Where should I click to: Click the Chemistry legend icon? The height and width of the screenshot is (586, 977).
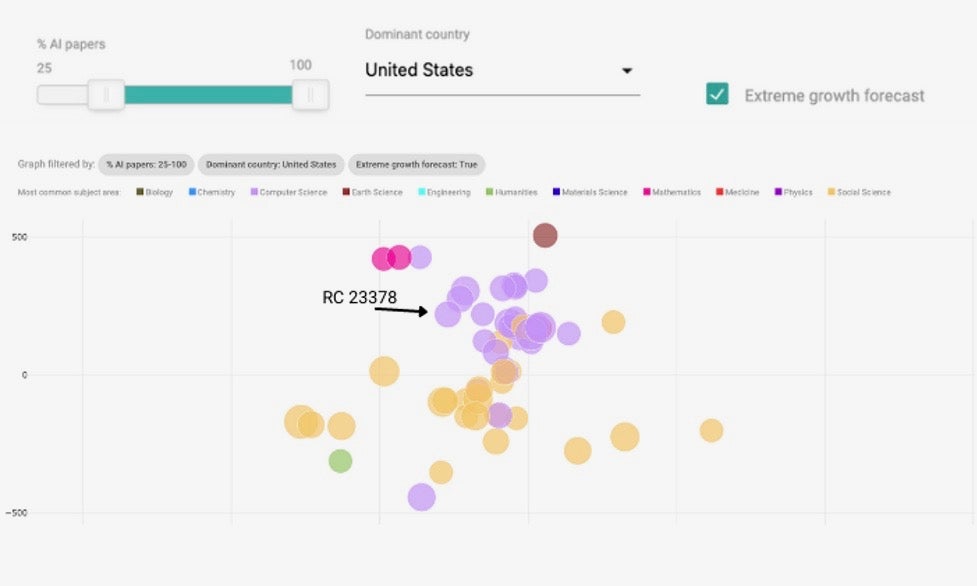pos(195,191)
